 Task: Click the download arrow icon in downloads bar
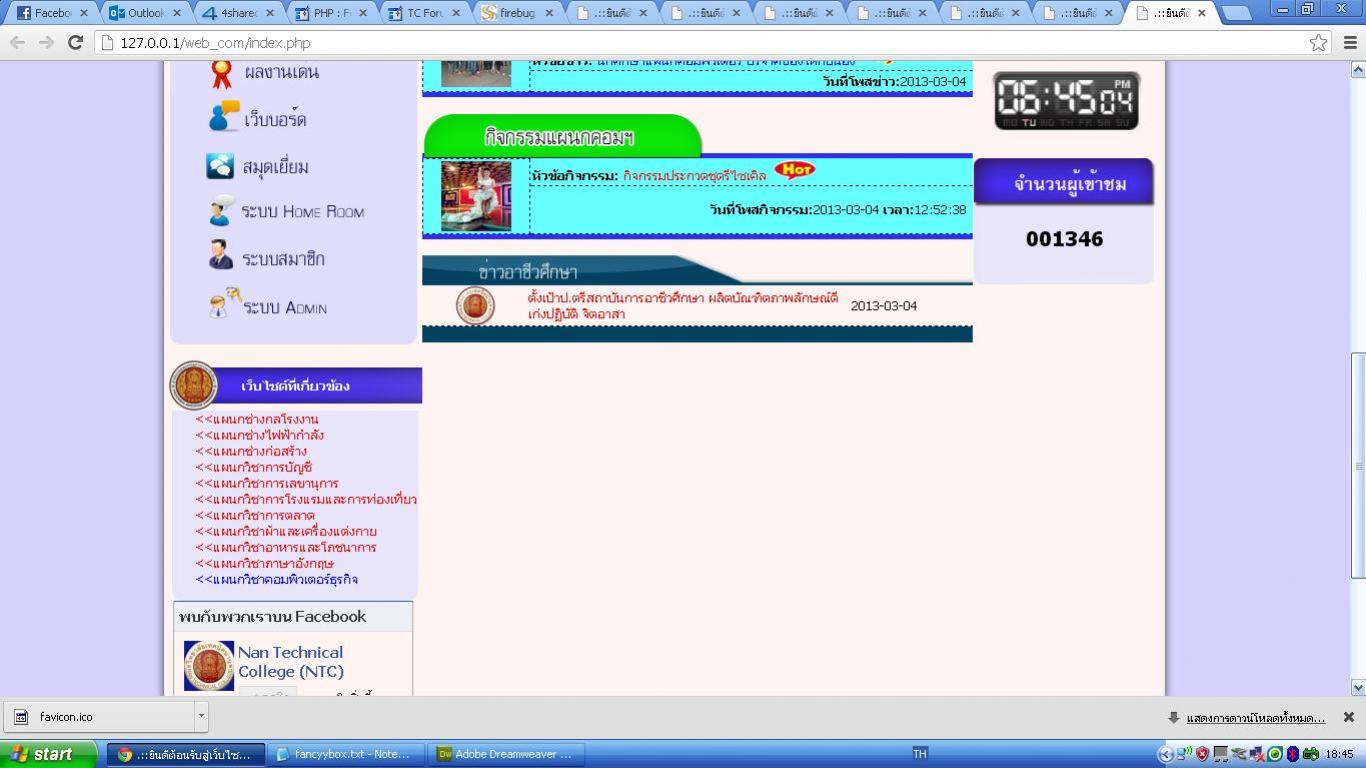tap(1174, 718)
